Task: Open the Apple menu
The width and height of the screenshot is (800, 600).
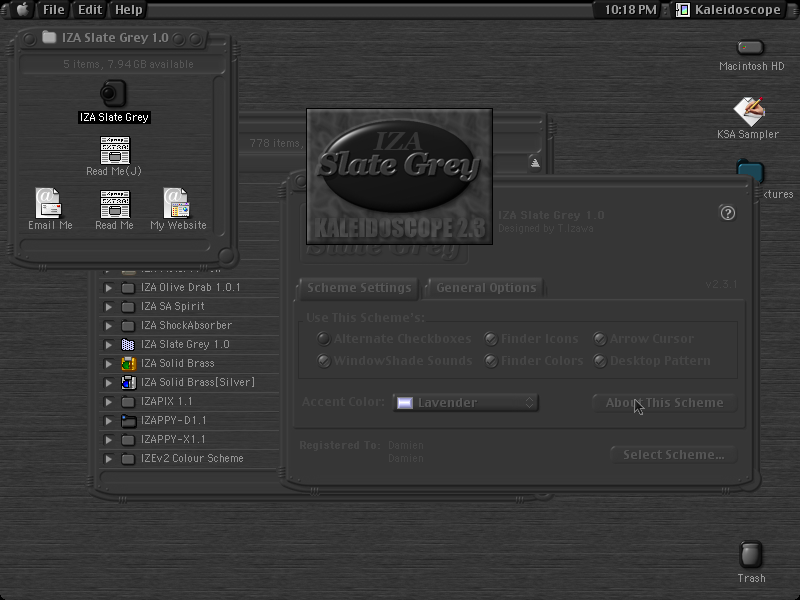Action: [x=22, y=10]
